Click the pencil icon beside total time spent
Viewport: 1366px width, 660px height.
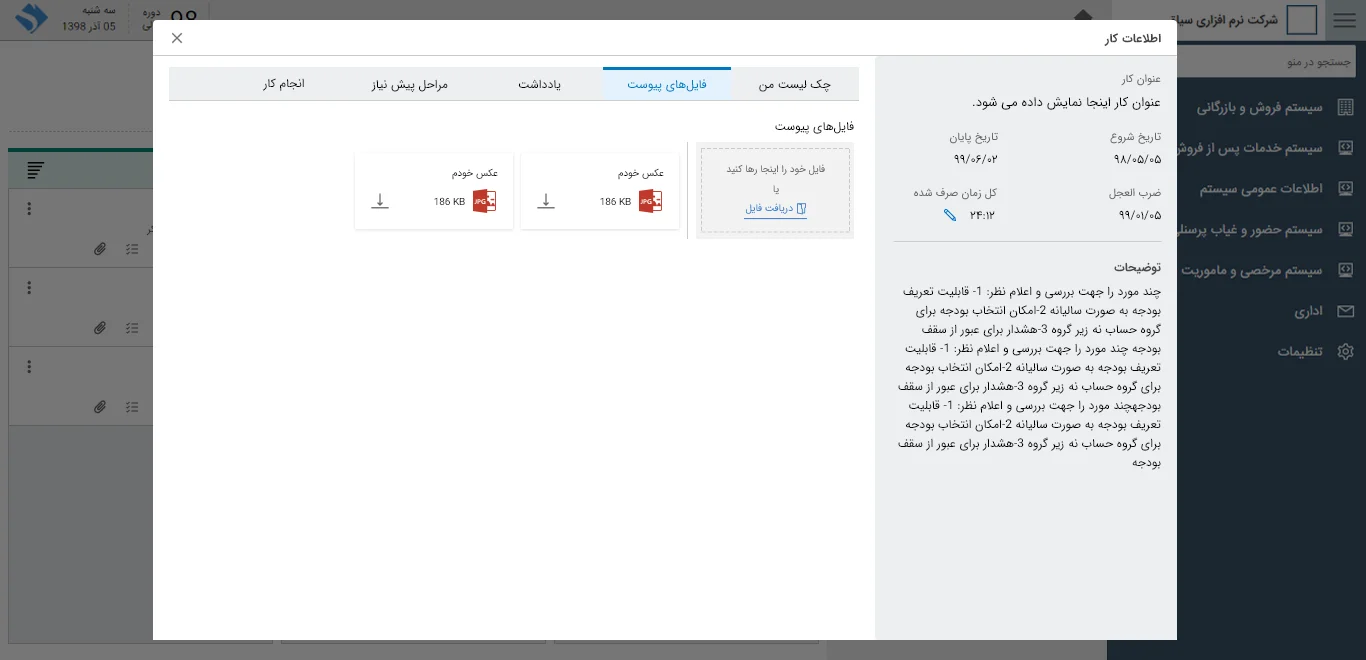pyautogui.click(x=950, y=215)
